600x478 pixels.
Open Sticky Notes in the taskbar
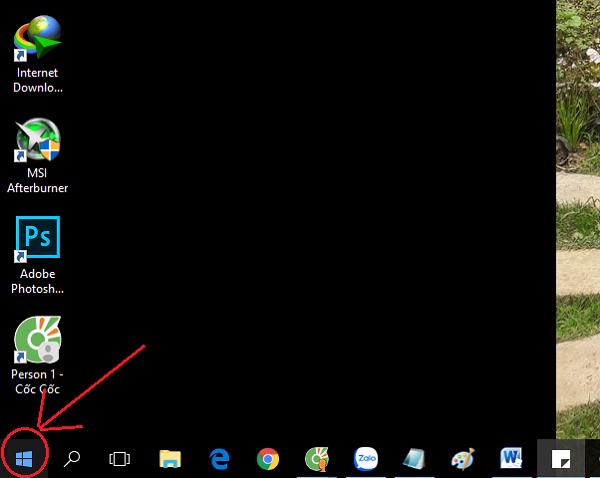point(561,459)
